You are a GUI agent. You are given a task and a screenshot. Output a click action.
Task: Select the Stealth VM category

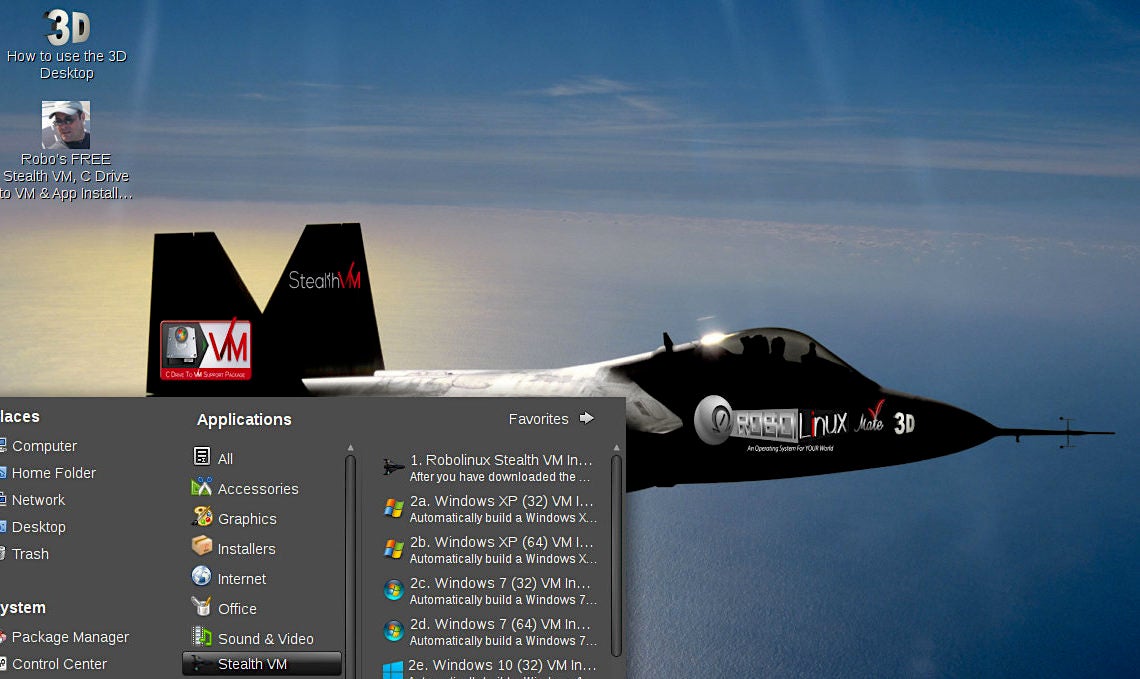tap(262, 664)
